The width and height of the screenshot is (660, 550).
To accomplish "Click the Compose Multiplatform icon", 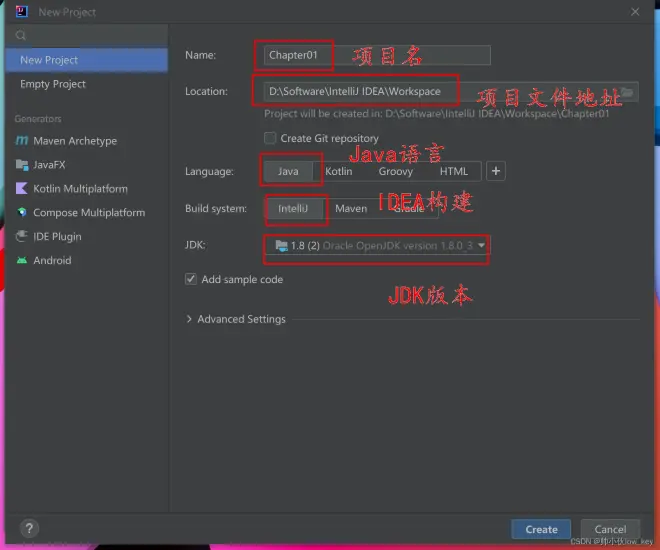I will 21,212.
